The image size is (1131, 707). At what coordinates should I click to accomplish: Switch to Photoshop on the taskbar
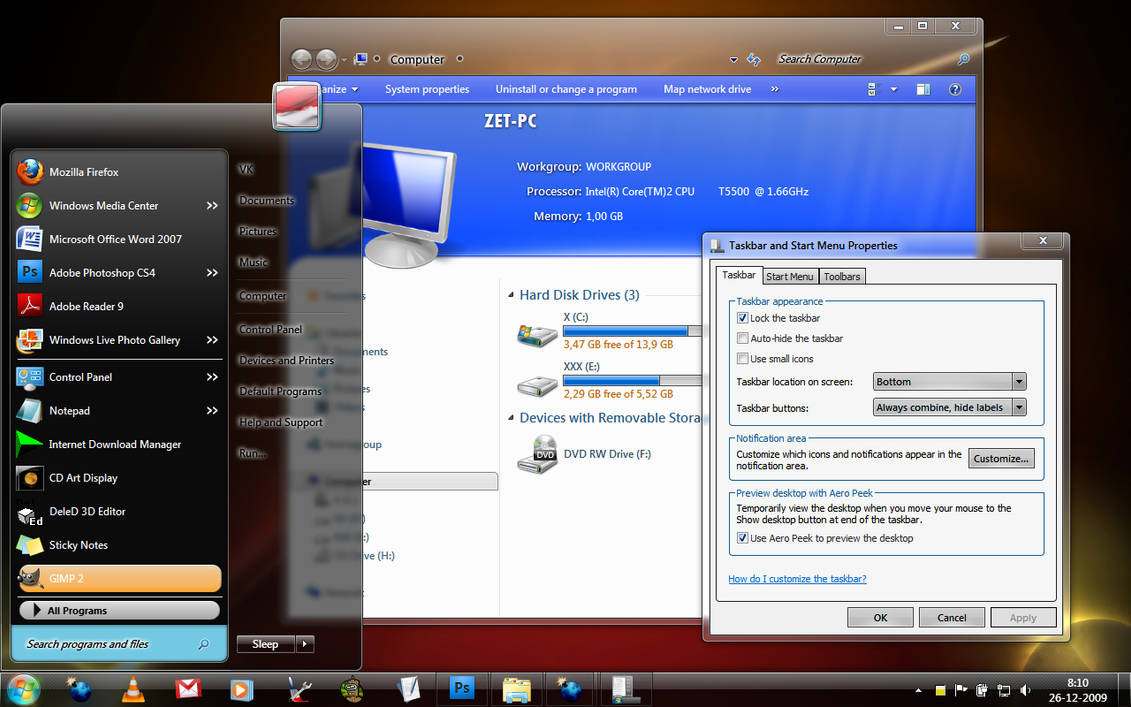462,688
